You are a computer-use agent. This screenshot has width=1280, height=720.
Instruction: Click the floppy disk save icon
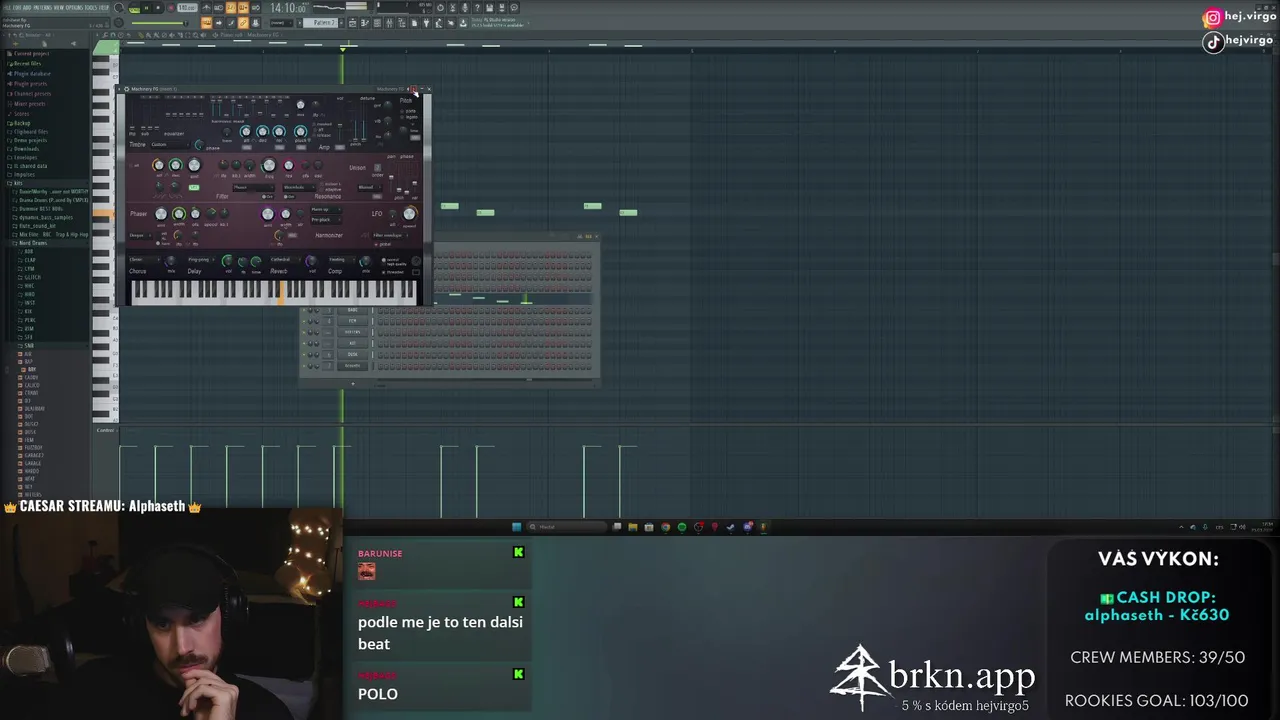point(489,7)
